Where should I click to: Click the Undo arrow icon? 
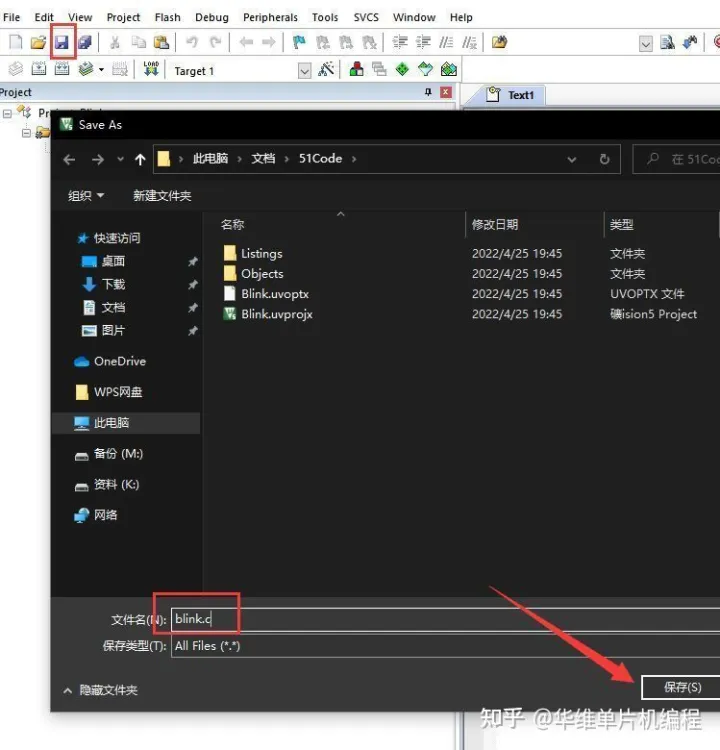192,42
